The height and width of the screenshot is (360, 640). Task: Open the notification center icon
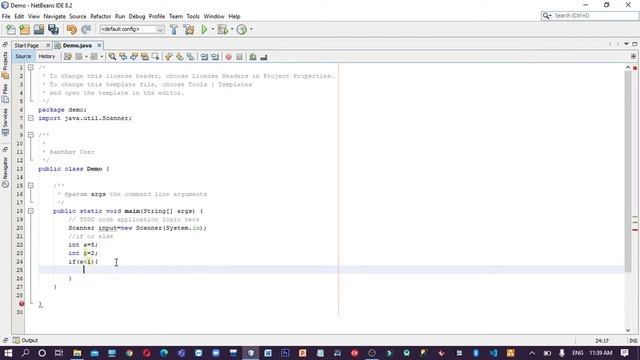[624, 353]
